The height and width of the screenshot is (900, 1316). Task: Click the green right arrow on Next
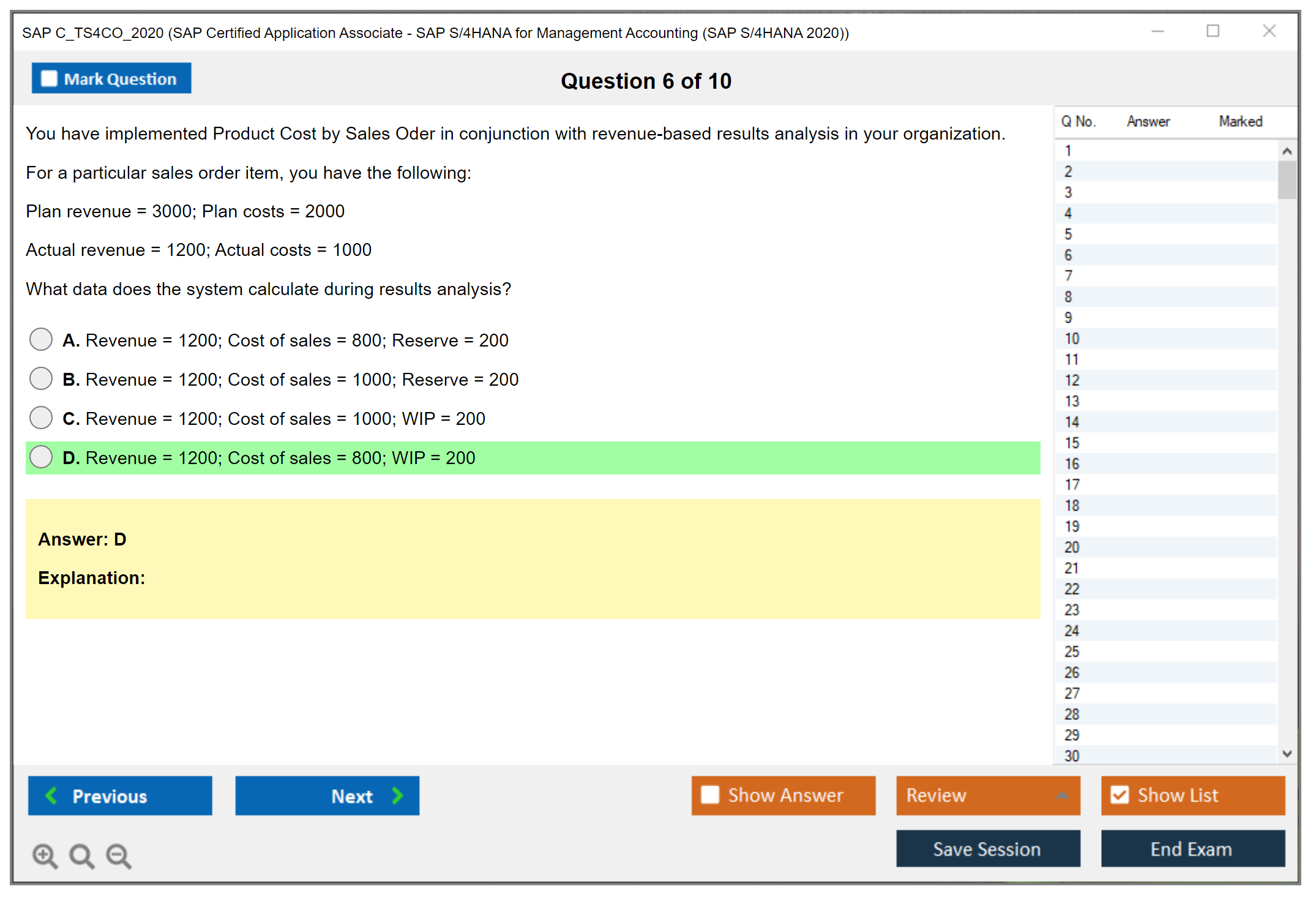tap(397, 795)
